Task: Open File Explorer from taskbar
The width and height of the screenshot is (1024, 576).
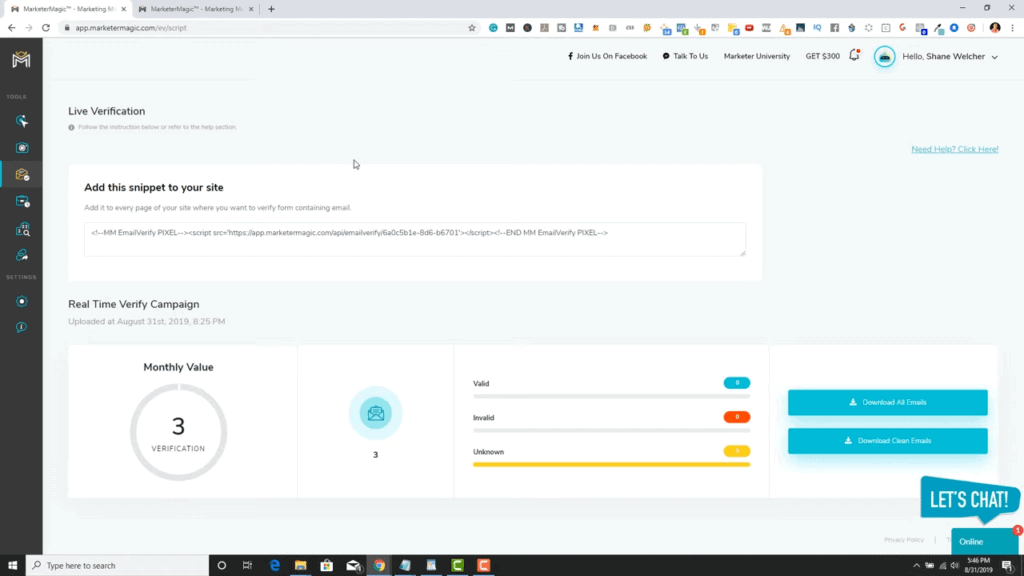Action: click(300, 566)
